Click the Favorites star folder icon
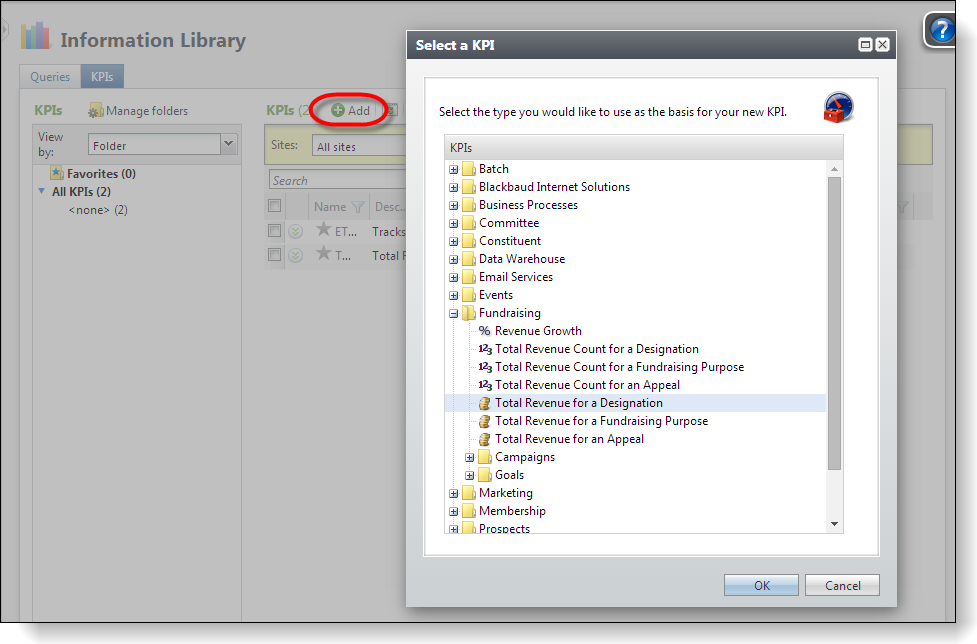The image size is (977, 644). [x=58, y=173]
